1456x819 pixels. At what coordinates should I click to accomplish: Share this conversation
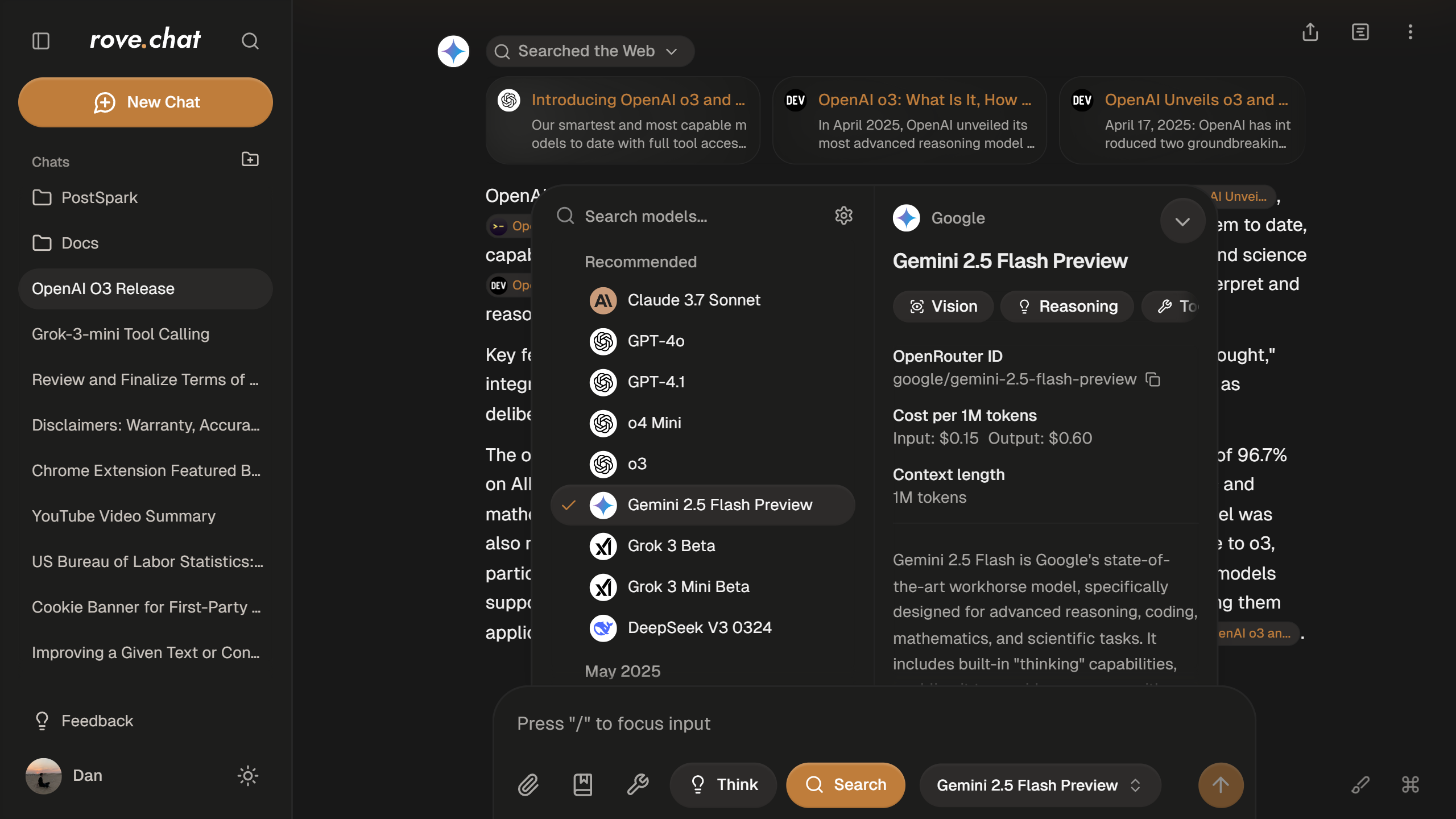pyautogui.click(x=1310, y=32)
